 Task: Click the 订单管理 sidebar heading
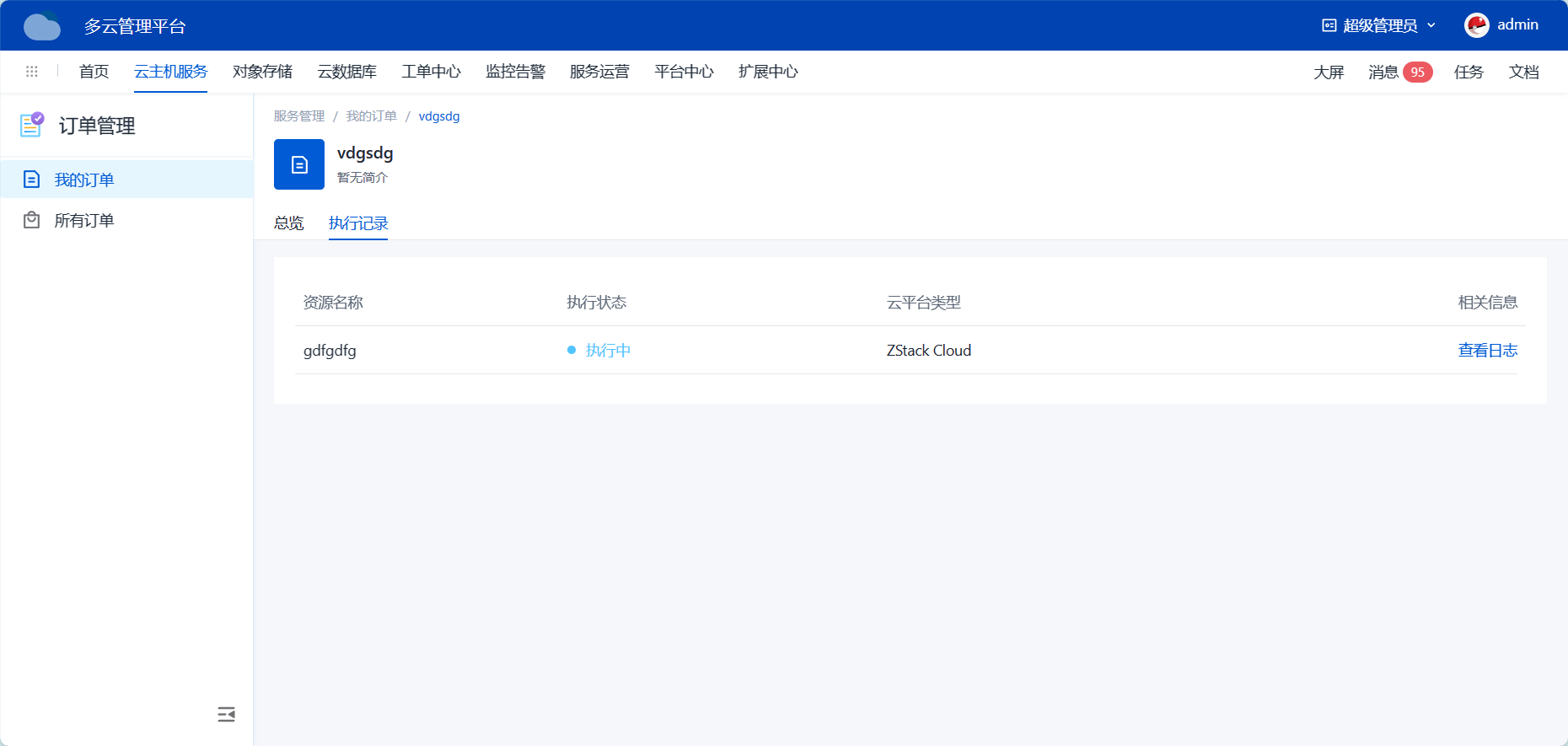(x=97, y=126)
